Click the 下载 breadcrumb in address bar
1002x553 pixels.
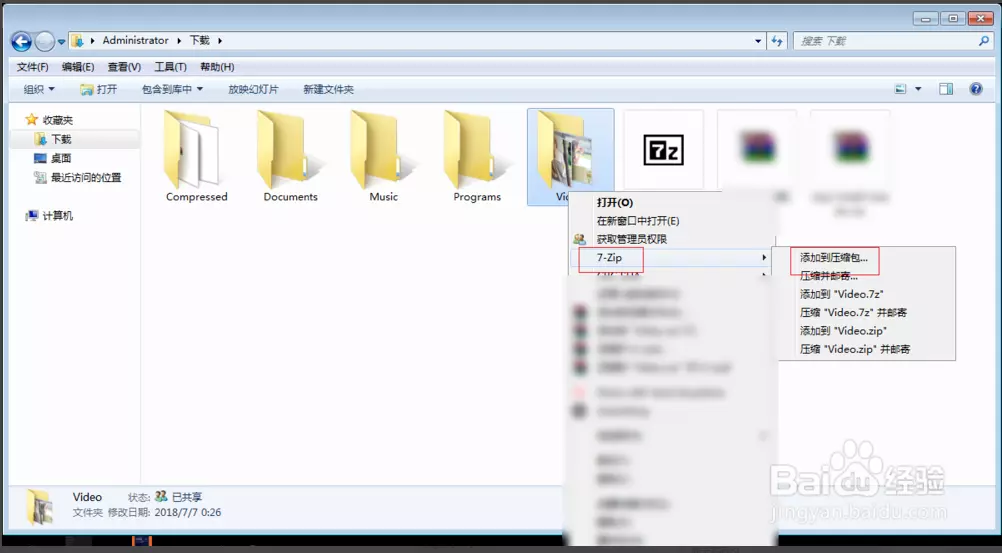pos(199,40)
